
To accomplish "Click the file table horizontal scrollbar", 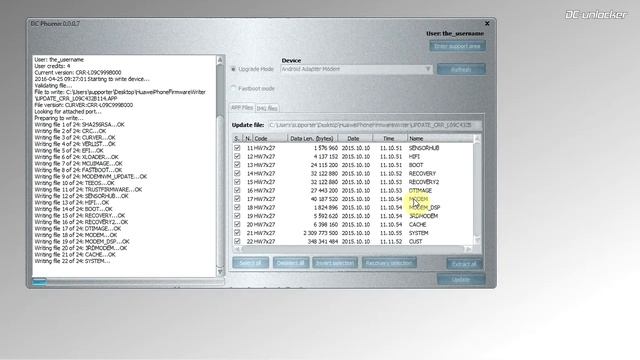I will tap(353, 249).
